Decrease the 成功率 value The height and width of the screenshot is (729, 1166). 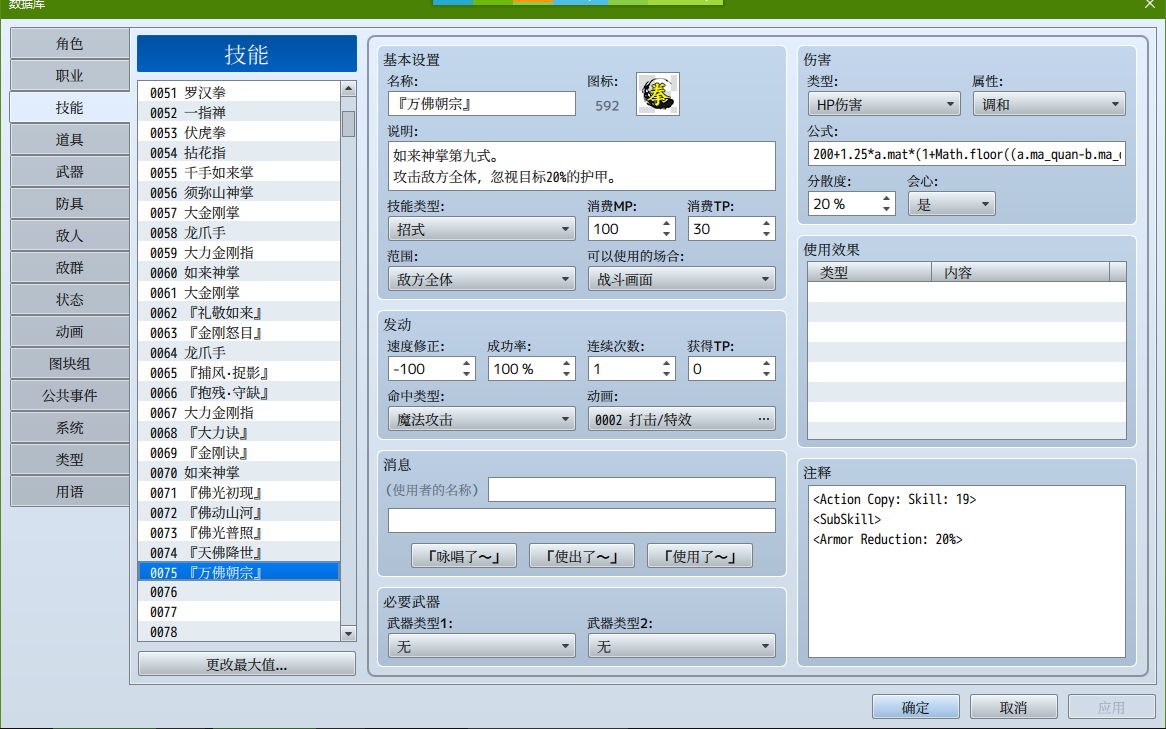pos(566,374)
